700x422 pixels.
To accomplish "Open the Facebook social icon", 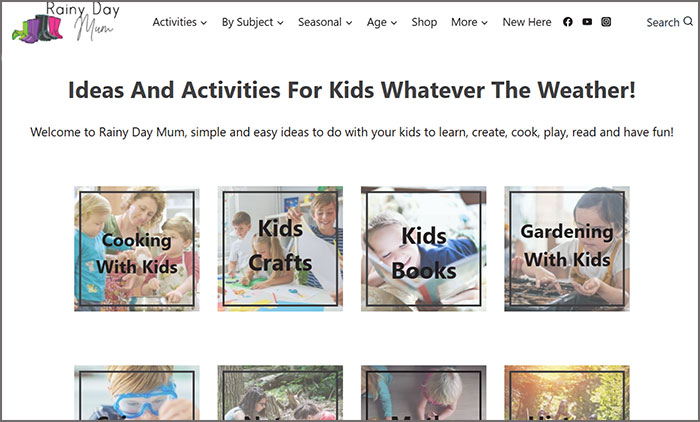I will coord(568,22).
